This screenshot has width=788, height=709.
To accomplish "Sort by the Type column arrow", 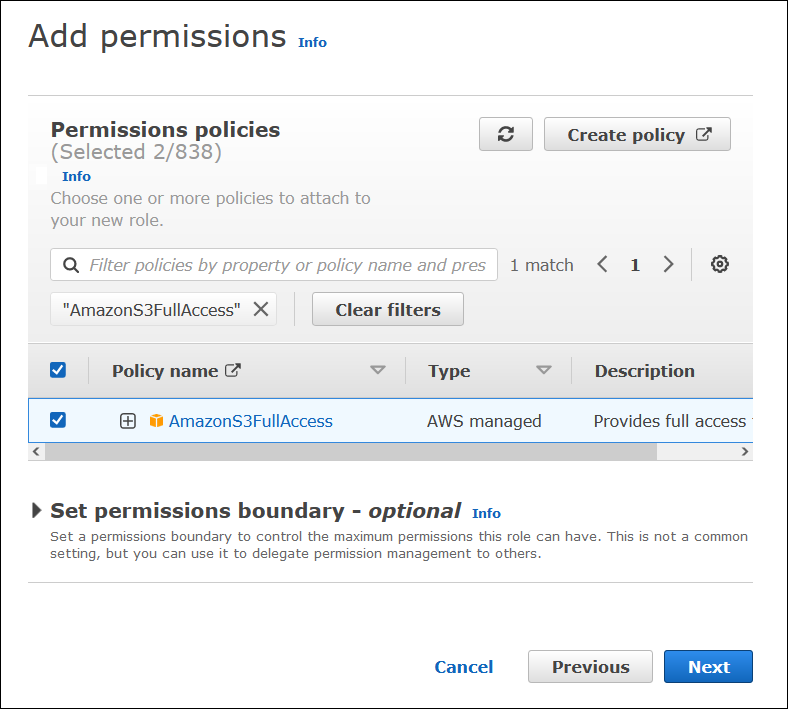I will click(544, 371).
